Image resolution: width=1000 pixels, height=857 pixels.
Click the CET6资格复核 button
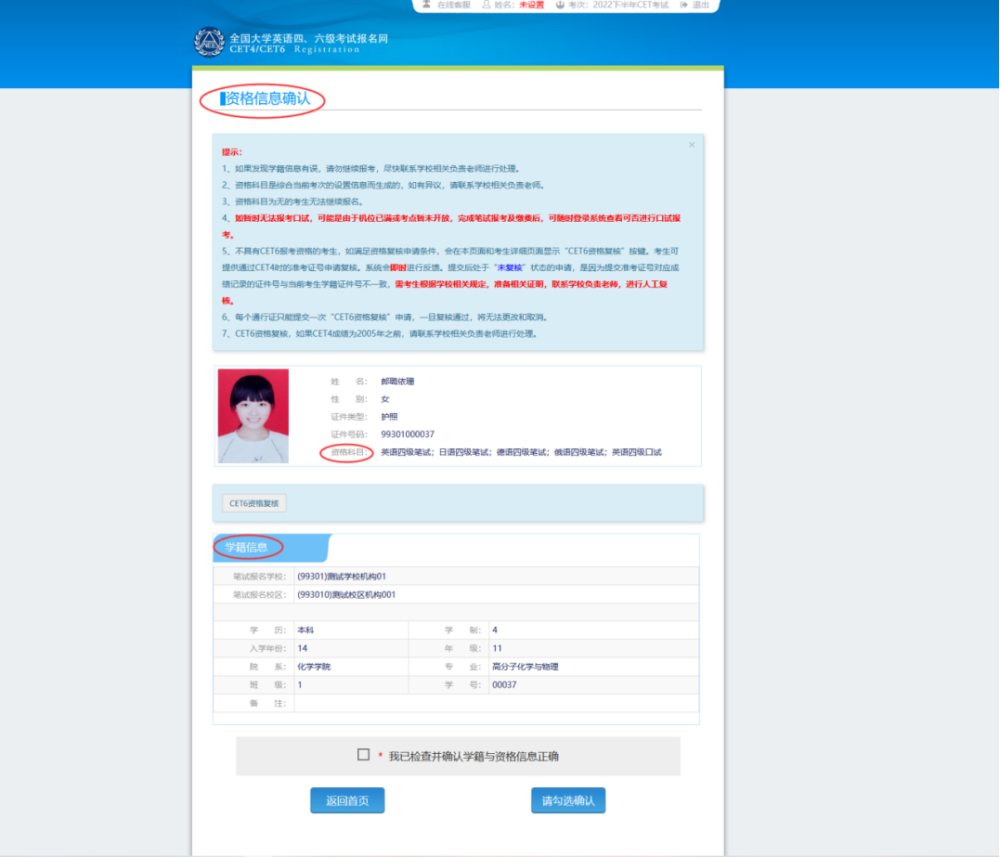254,504
